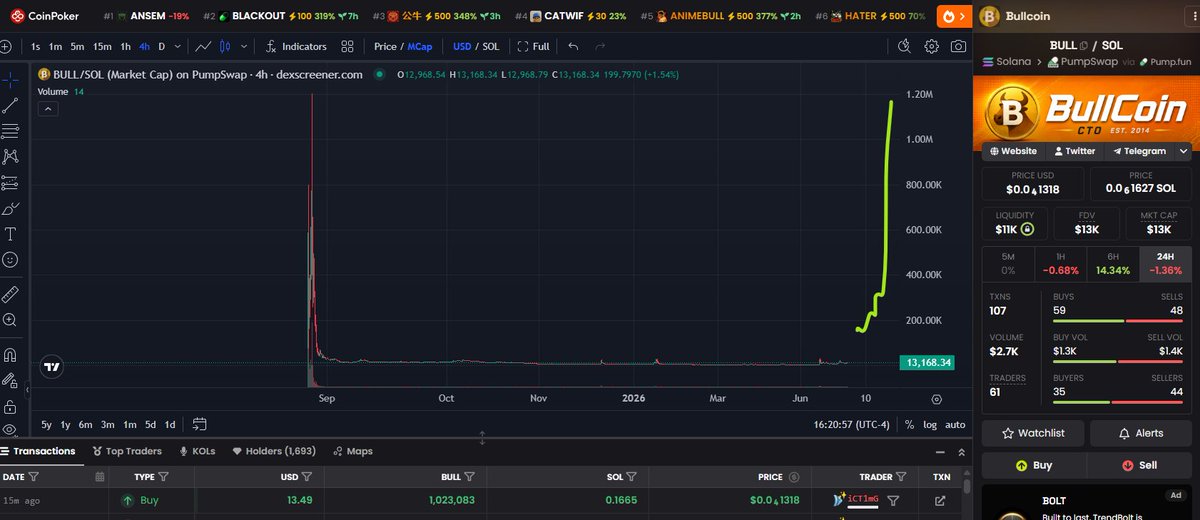The height and width of the screenshot is (520, 1200).
Task: Set chart currency to SOL
Action: pos(491,46)
